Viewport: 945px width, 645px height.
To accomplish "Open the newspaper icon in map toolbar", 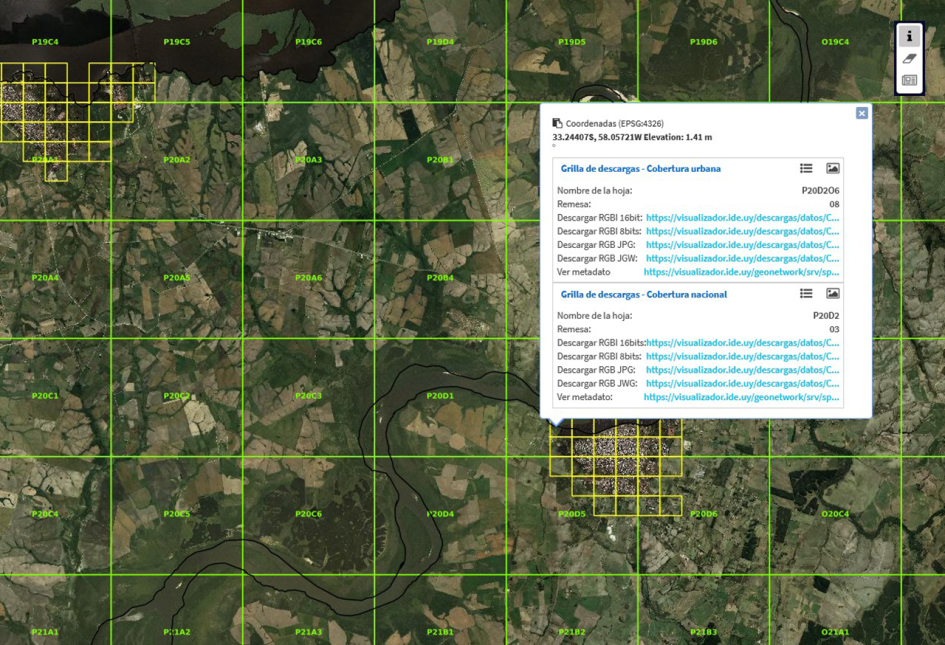I will coord(909,80).
